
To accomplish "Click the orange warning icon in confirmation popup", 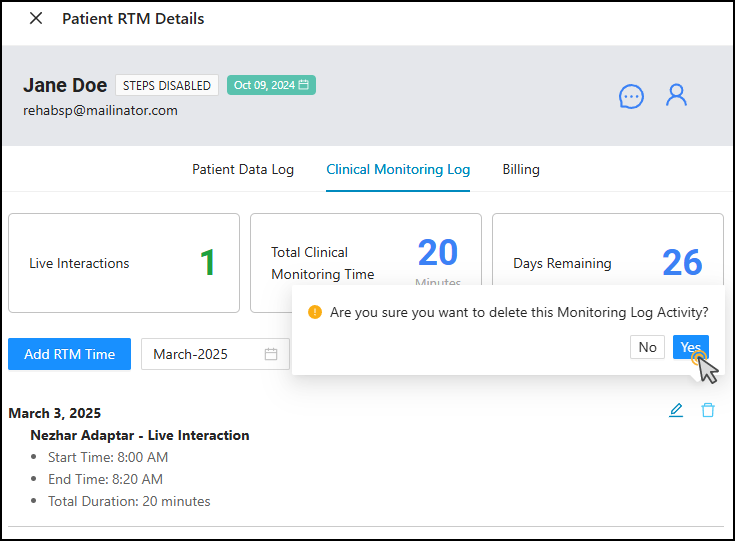I will coord(315,312).
